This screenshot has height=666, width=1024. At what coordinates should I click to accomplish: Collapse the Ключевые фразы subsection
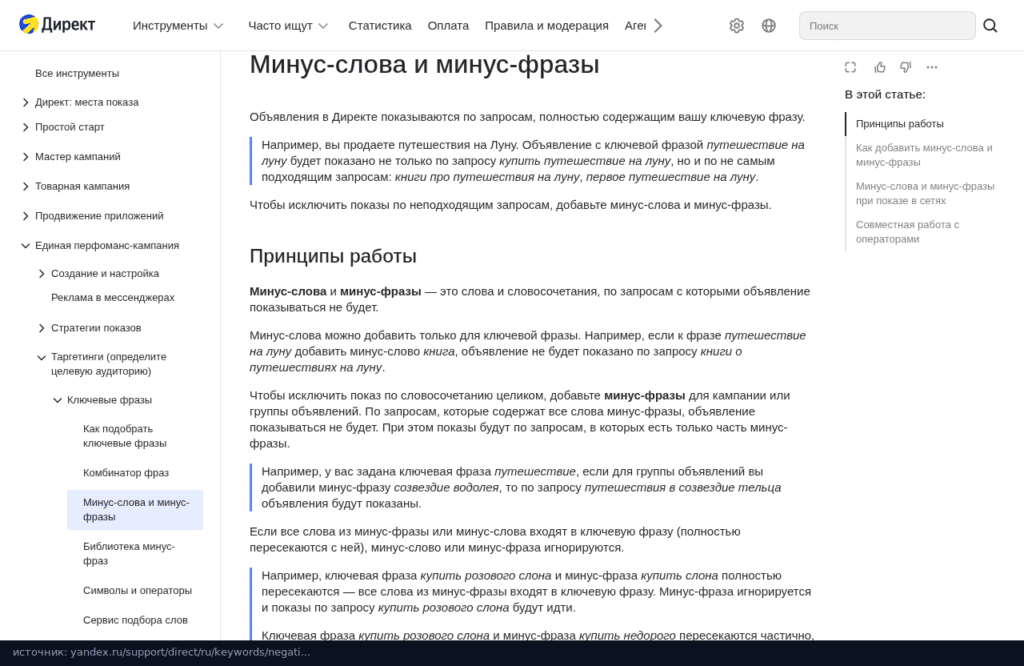tap(57, 400)
